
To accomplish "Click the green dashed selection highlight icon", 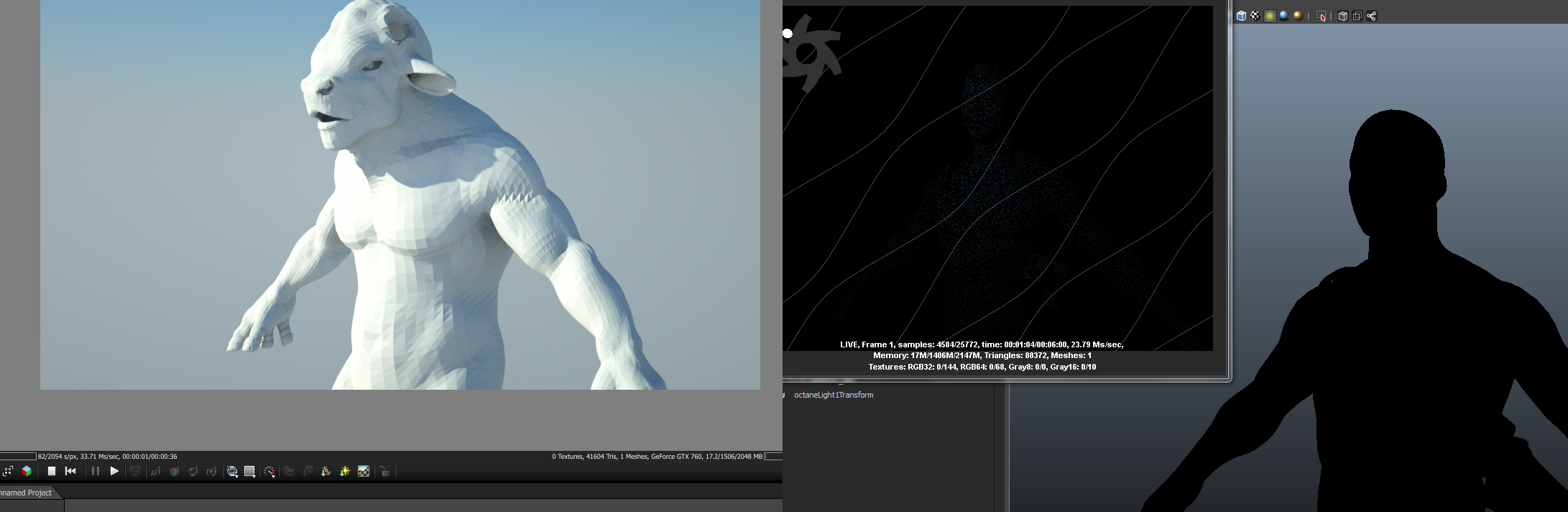I will pos(1321,17).
